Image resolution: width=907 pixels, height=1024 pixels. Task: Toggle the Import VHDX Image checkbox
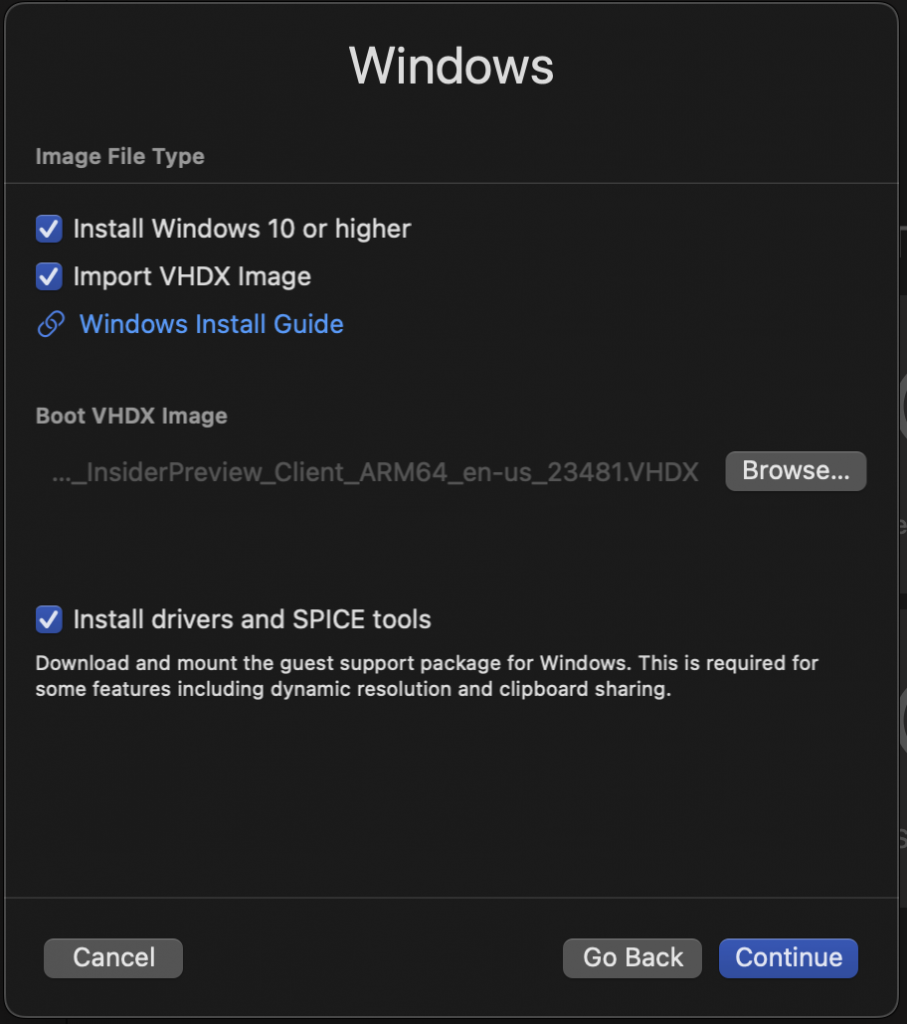point(49,277)
